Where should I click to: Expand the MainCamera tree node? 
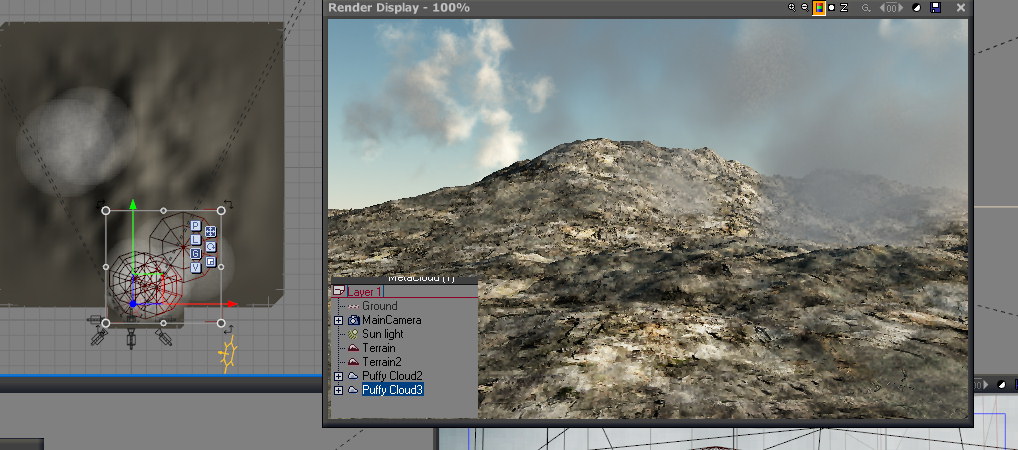339,320
